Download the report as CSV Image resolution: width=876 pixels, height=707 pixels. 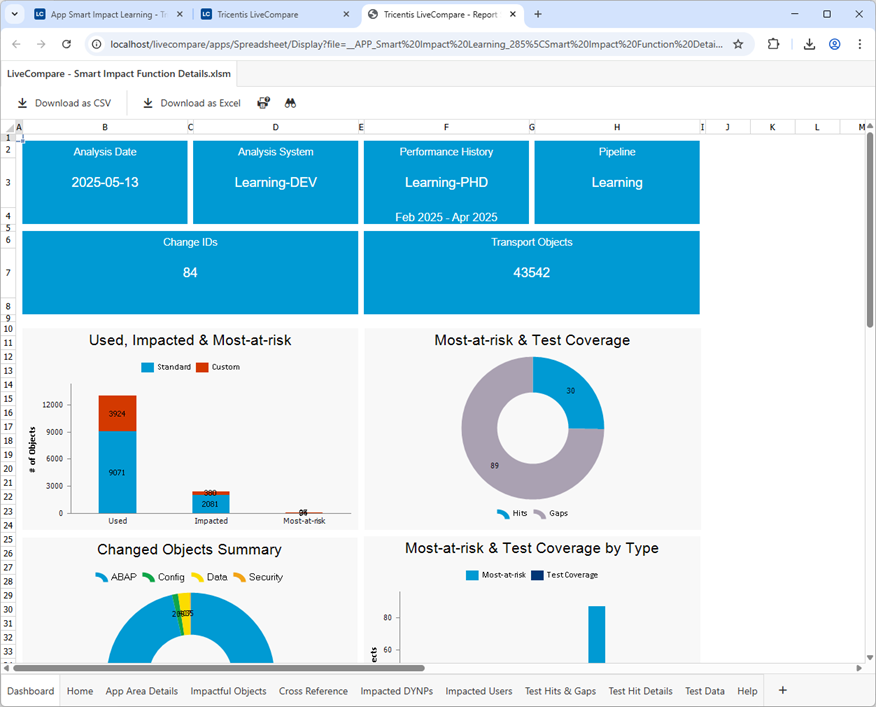pos(65,103)
